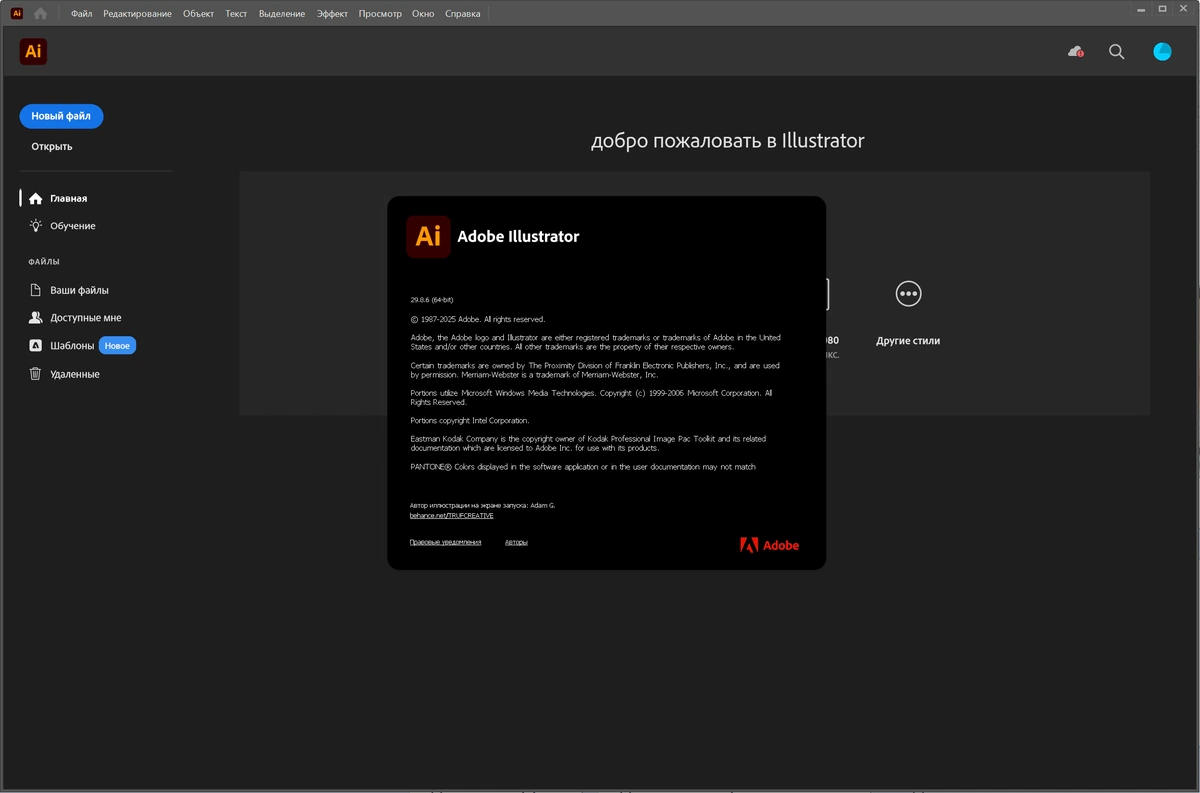Open the Выделение menu
The image size is (1200, 793).
pos(282,14)
